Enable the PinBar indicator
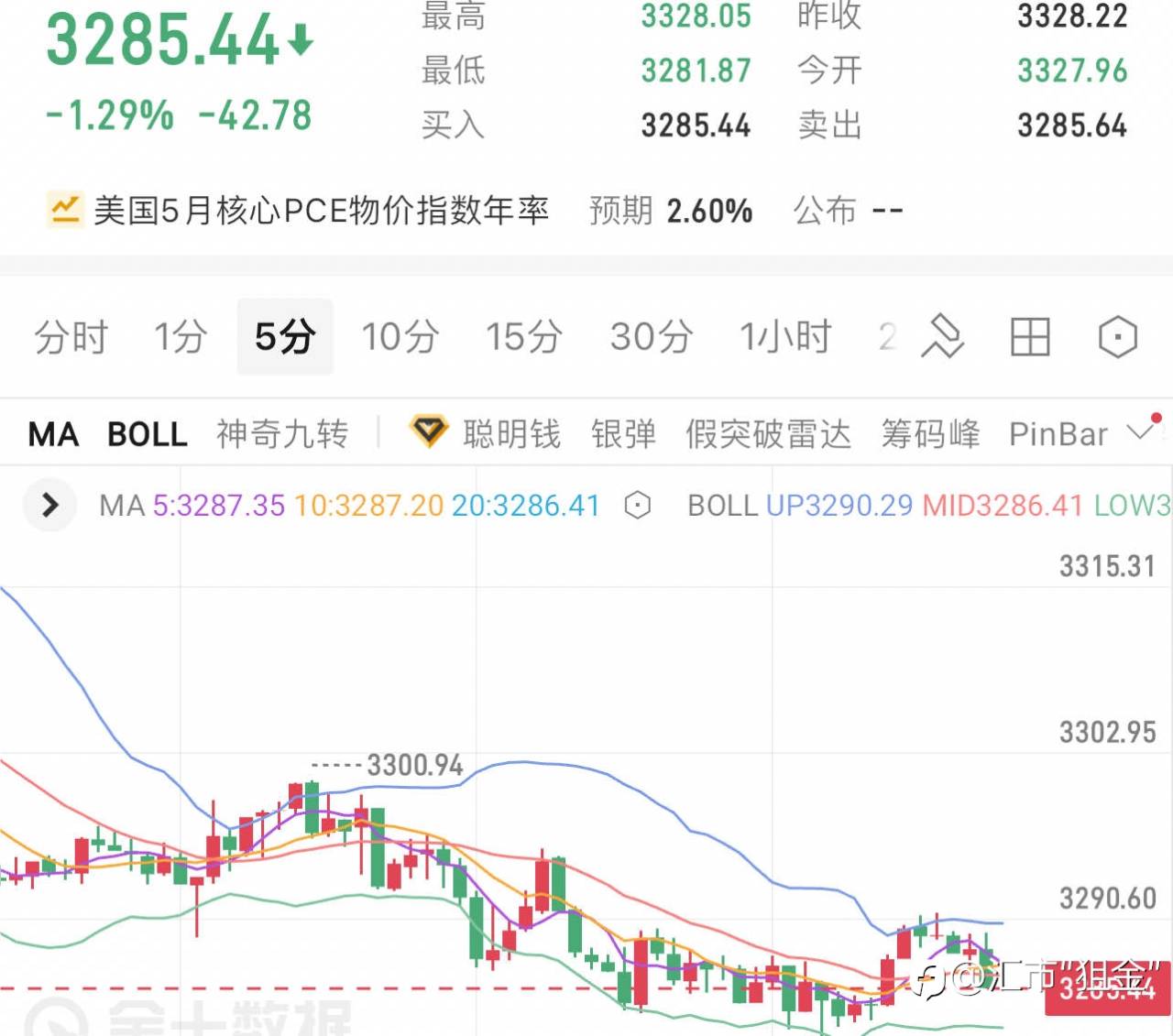 [x=1058, y=433]
